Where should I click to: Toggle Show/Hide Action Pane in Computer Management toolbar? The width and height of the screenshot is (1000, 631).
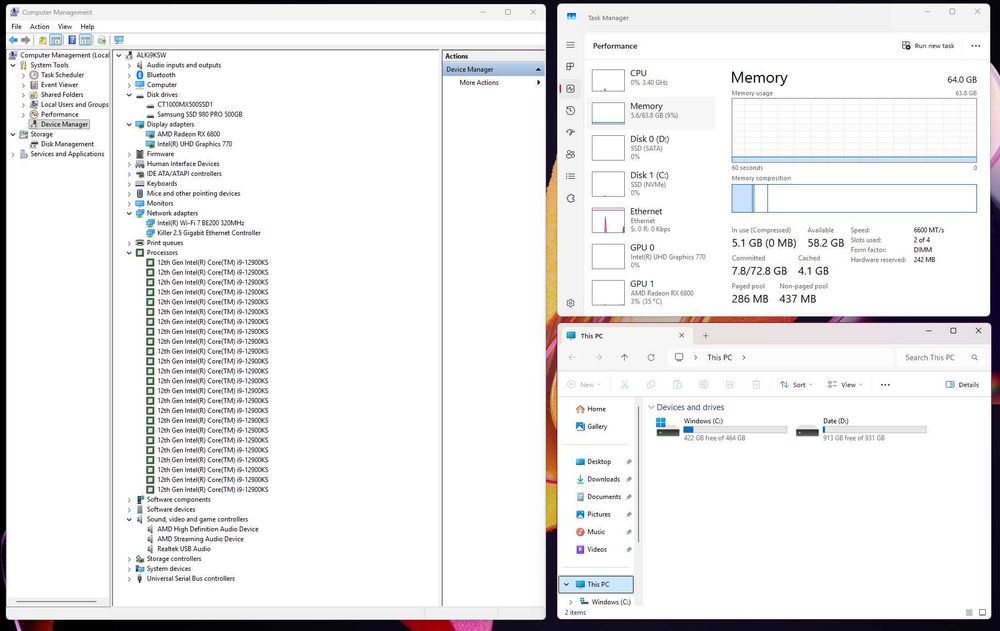tap(85, 40)
